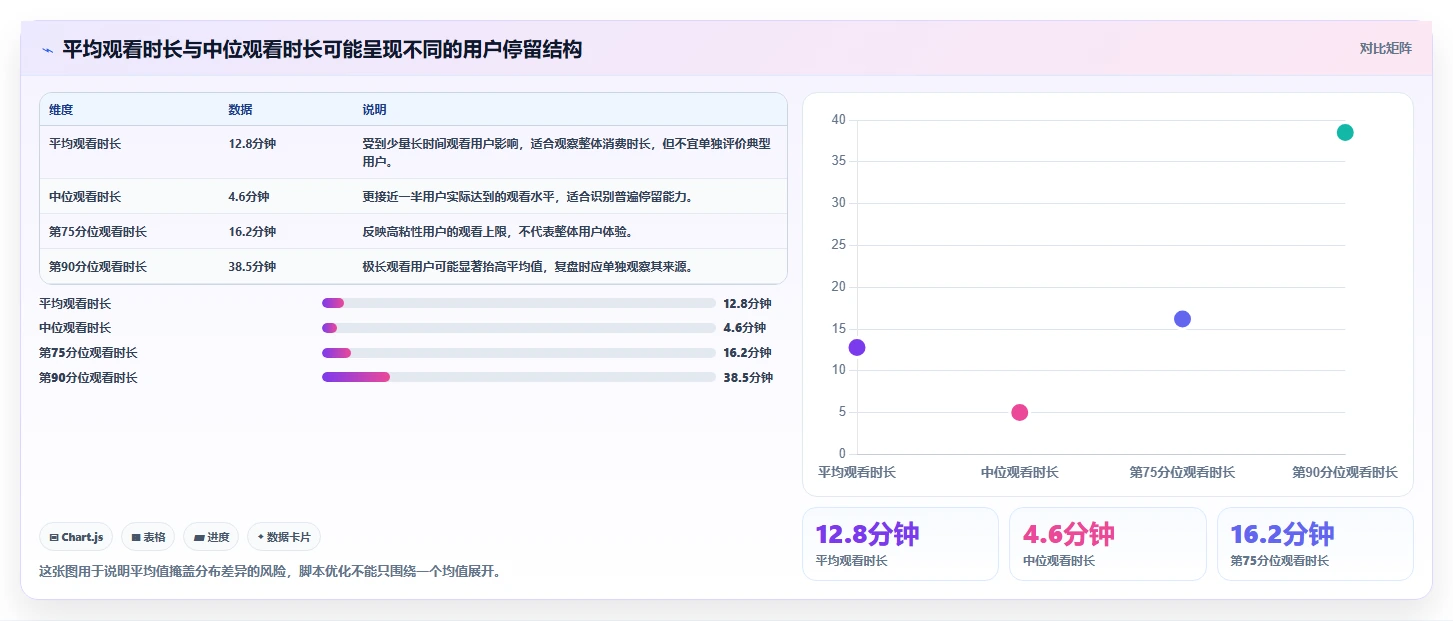
Task: Click the 12.8分钟 data card
Action: point(900,544)
